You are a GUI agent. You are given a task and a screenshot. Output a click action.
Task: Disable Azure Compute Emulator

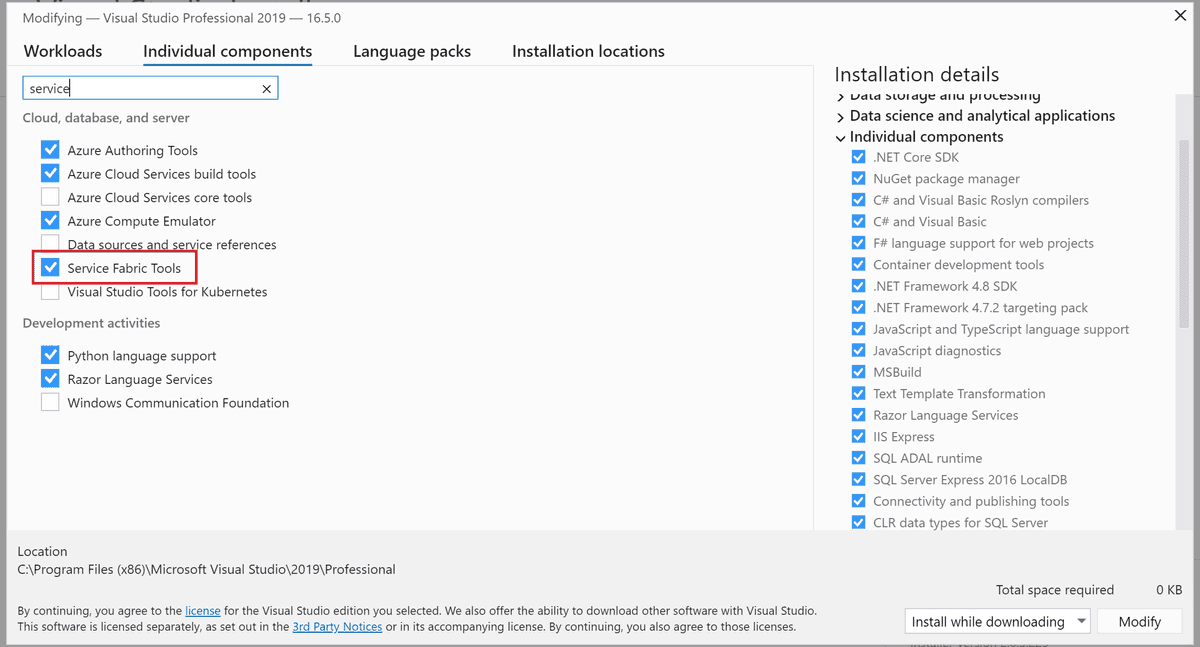click(x=50, y=220)
